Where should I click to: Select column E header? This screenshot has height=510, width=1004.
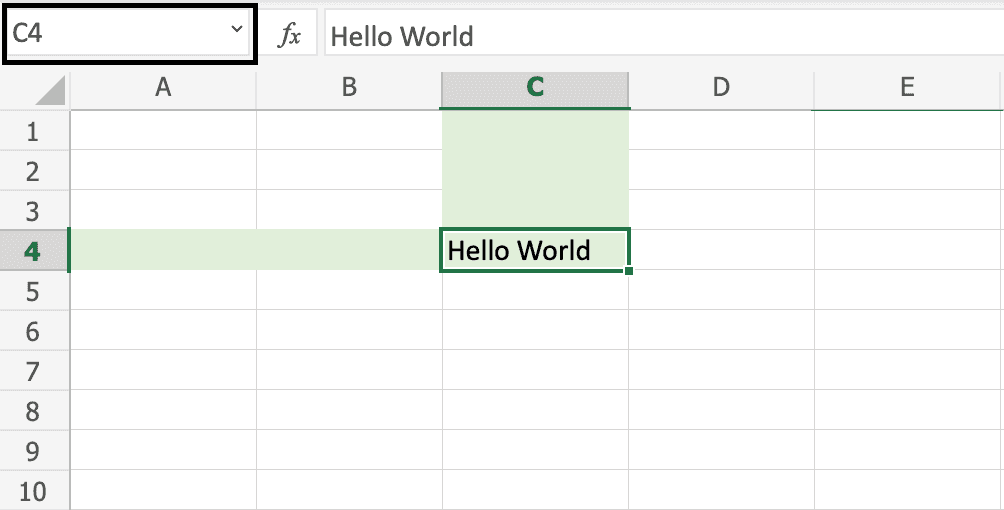point(907,88)
